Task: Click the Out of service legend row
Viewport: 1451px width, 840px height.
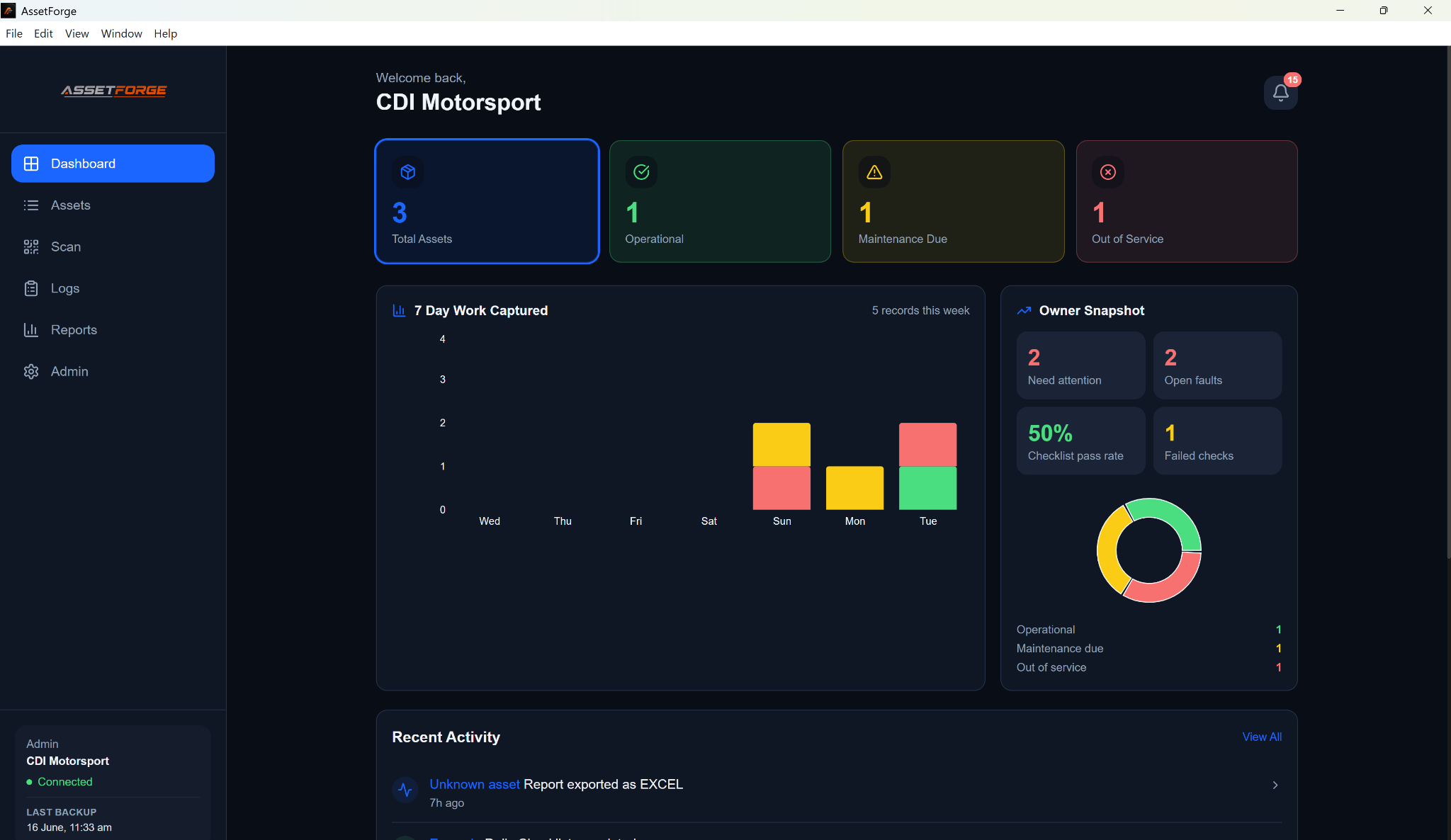Action: click(x=1148, y=667)
